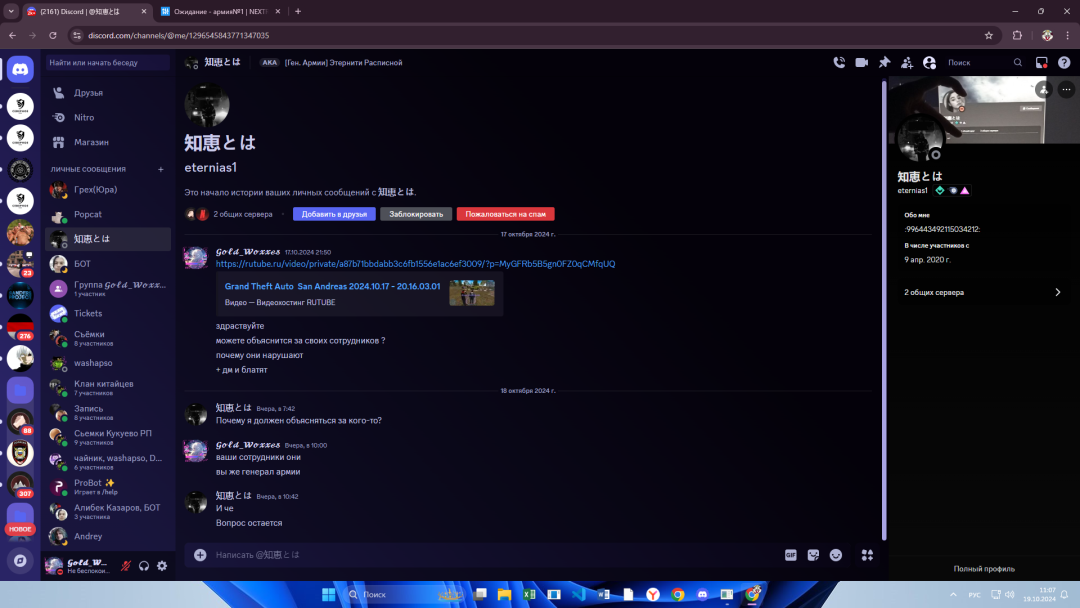Open attachment plus menu in message box
Image resolution: width=1080 pixels, height=608 pixels.
point(200,555)
